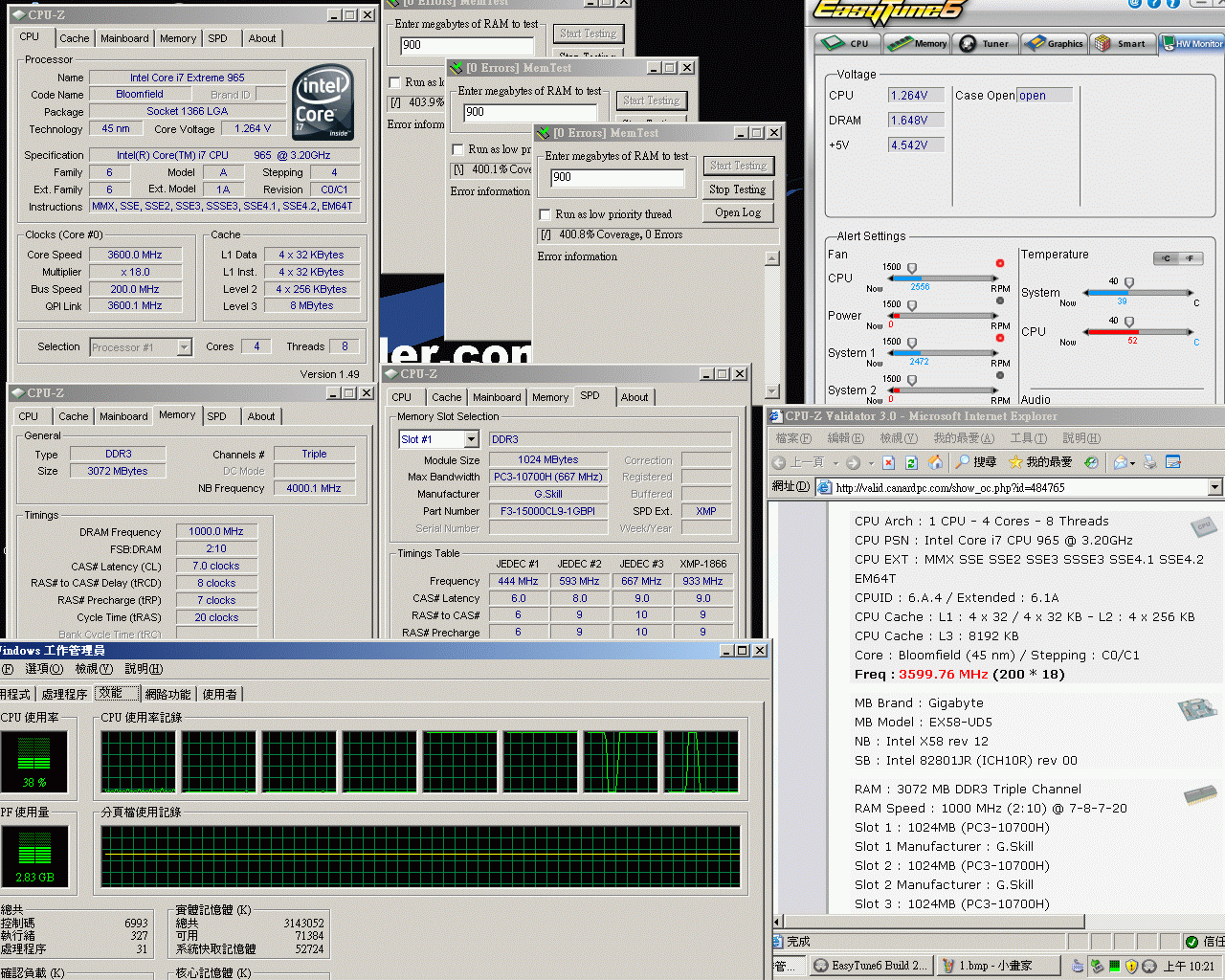This screenshot has height=980, width=1225.
Task: Click the Back arrow in Internet Explorer
Action: coord(779,462)
